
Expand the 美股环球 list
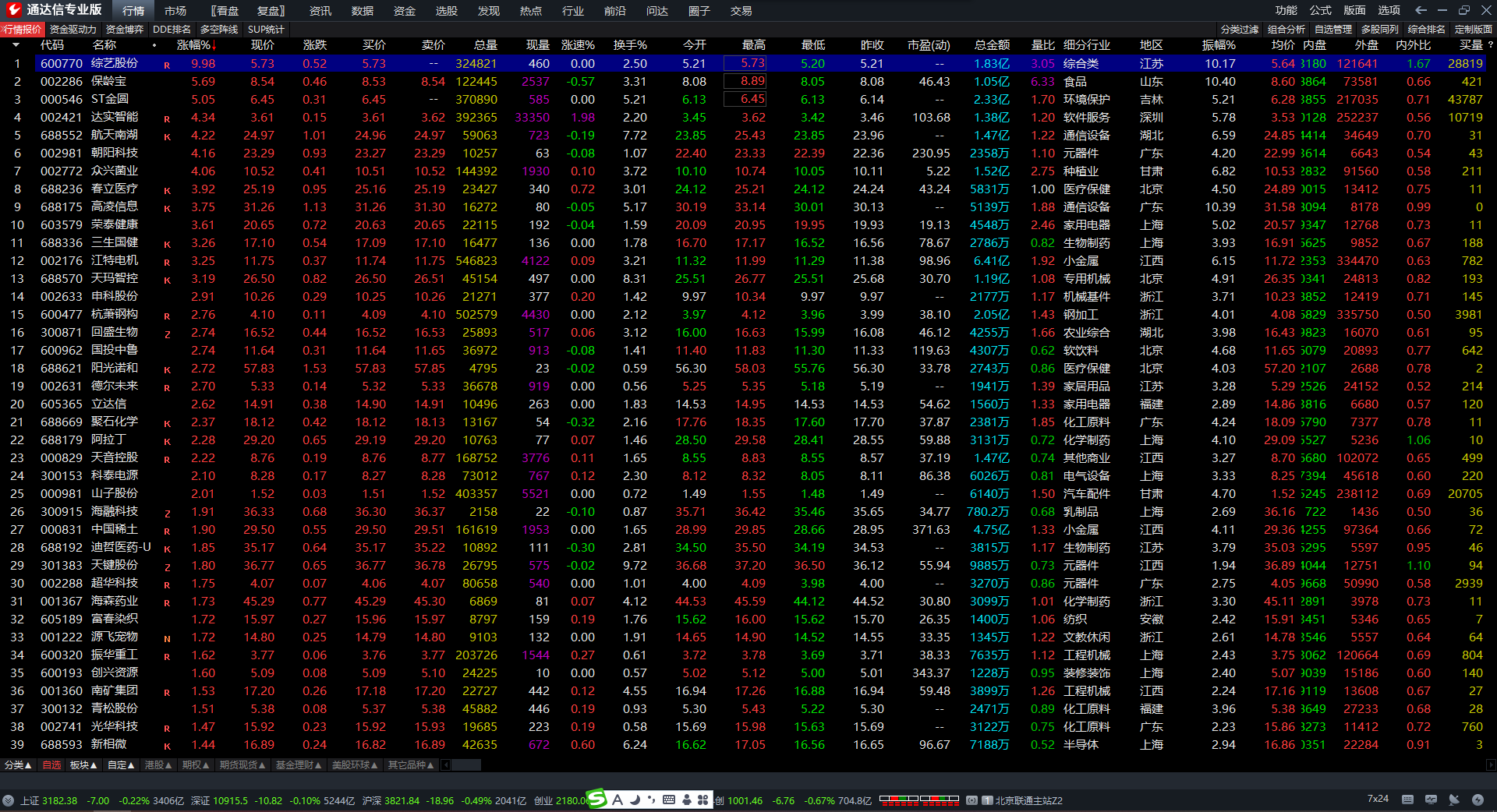coord(355,765)
